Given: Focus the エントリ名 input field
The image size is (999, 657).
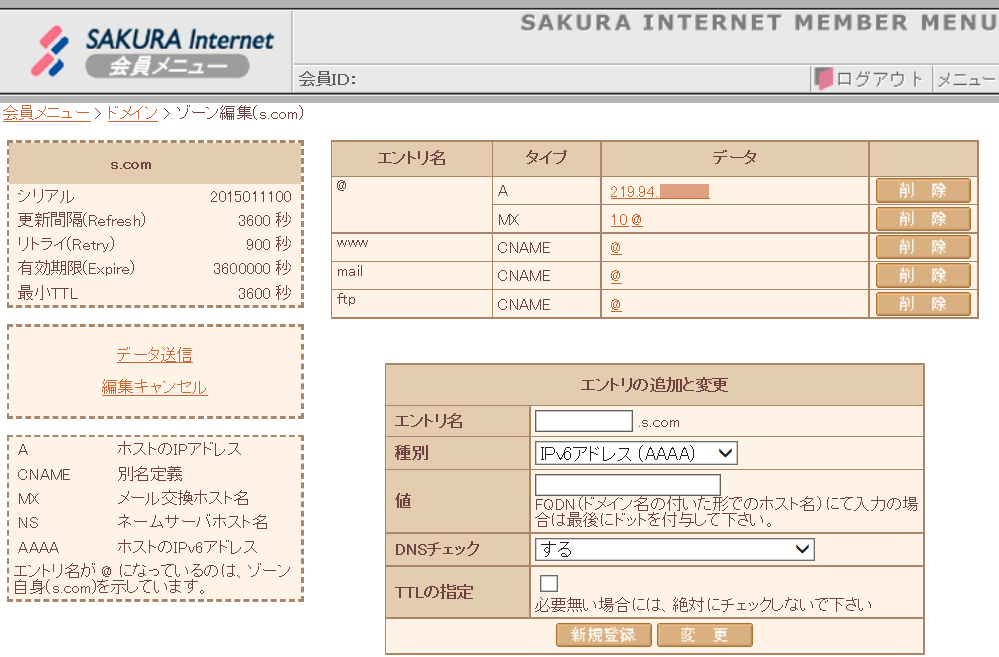Looking at the screenshot, I should [x=584, y=421].
